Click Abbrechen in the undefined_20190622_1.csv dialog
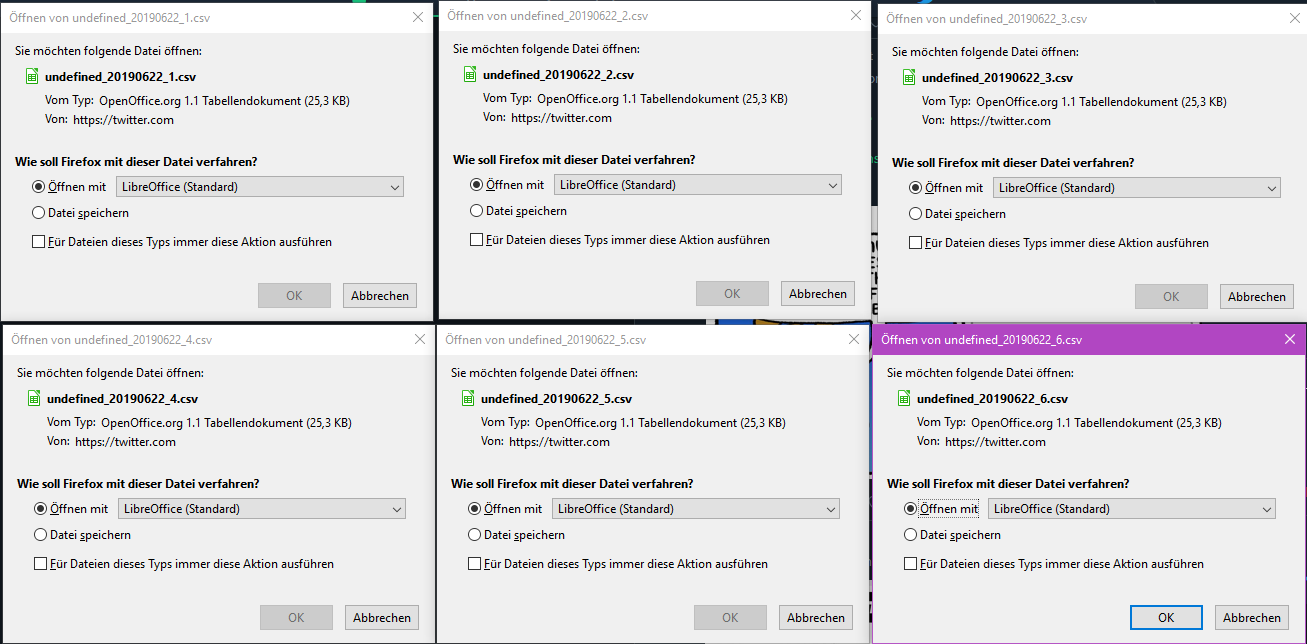 [x=379, y=295]
